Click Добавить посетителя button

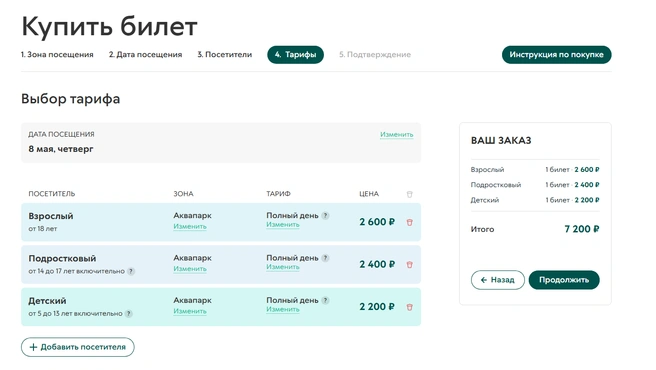tap(78, 347)
